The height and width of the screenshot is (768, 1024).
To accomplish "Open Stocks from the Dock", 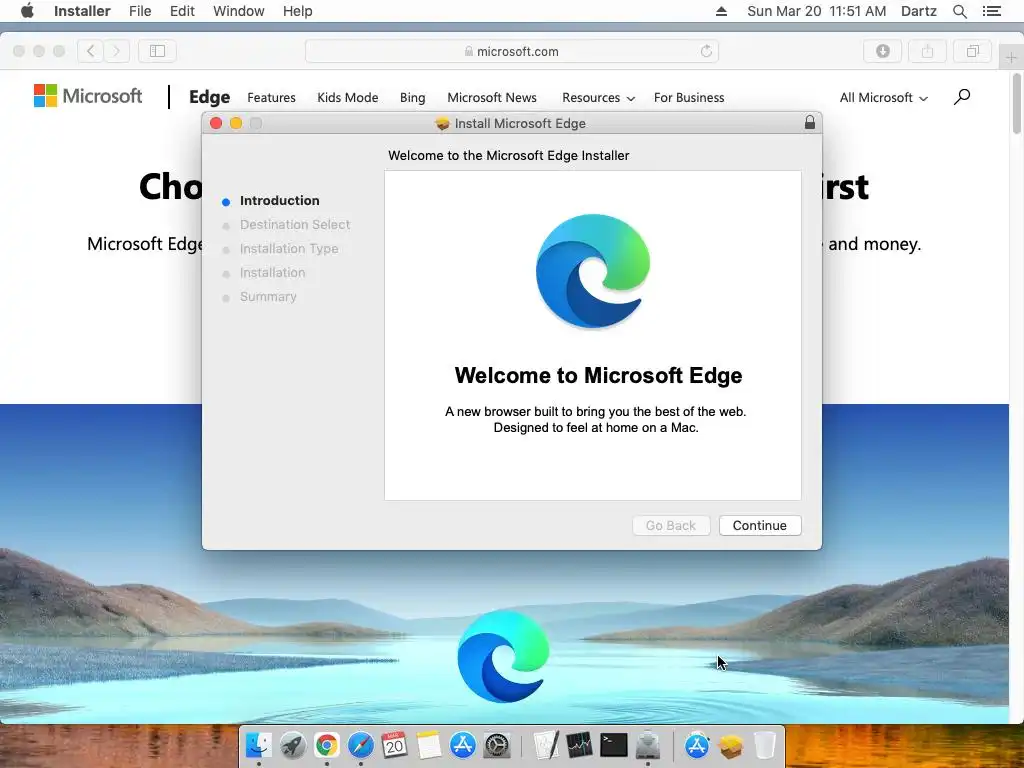I will pyautogui.click(x=579, y=744).
